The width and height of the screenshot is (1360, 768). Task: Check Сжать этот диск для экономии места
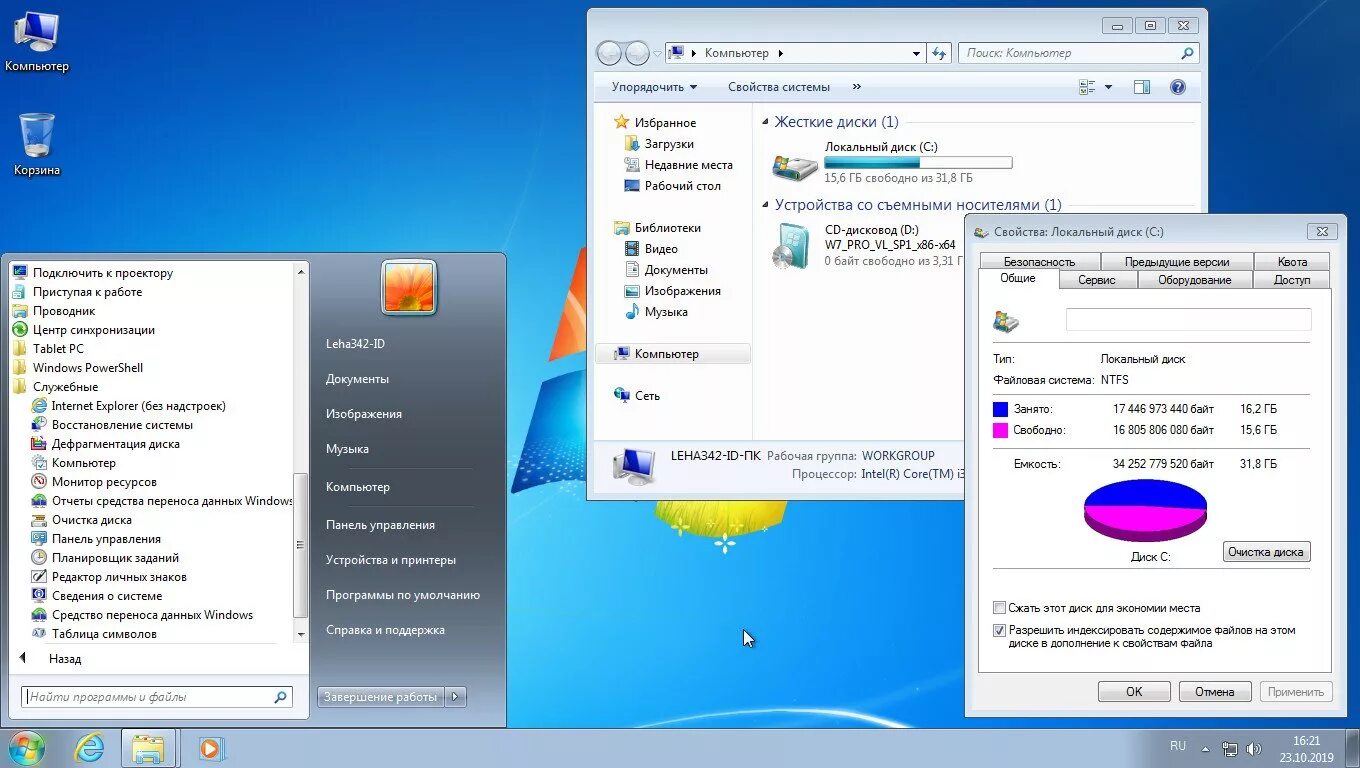coord(999,607)
